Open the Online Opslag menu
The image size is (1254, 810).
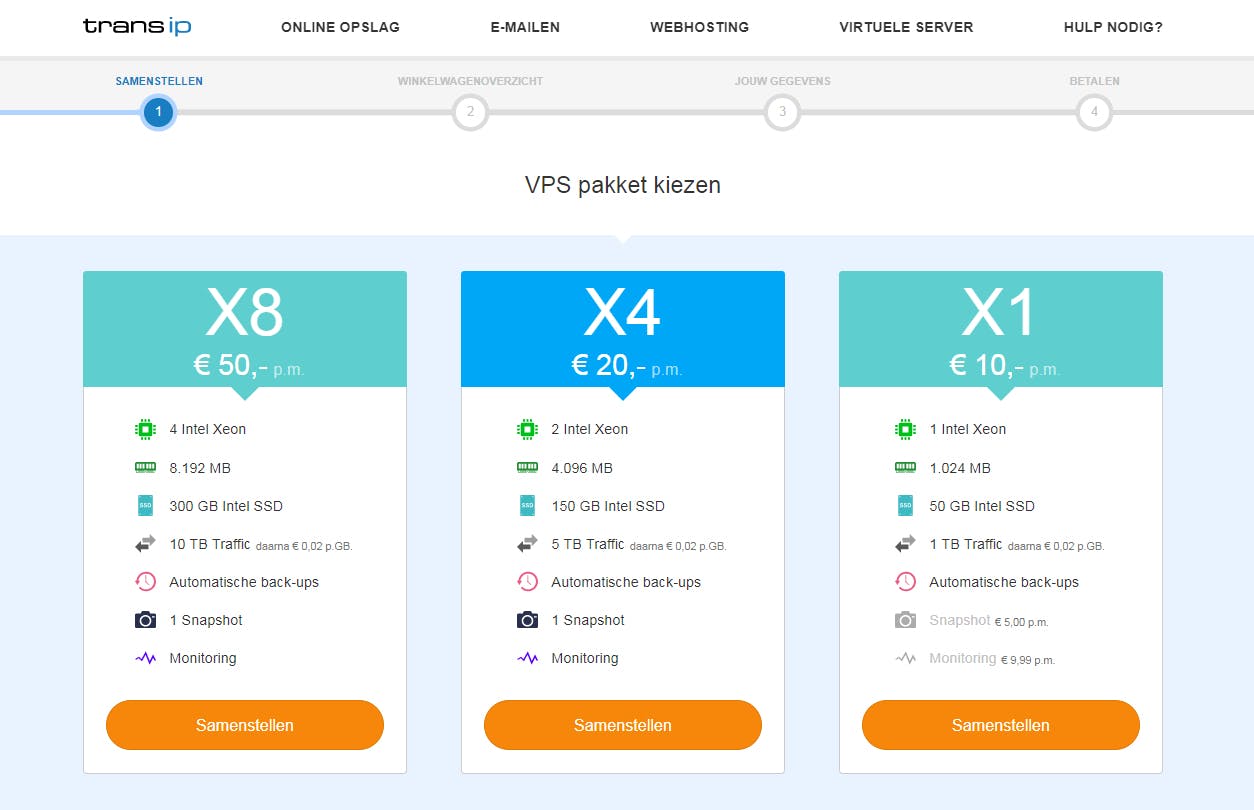coord(340,27)
